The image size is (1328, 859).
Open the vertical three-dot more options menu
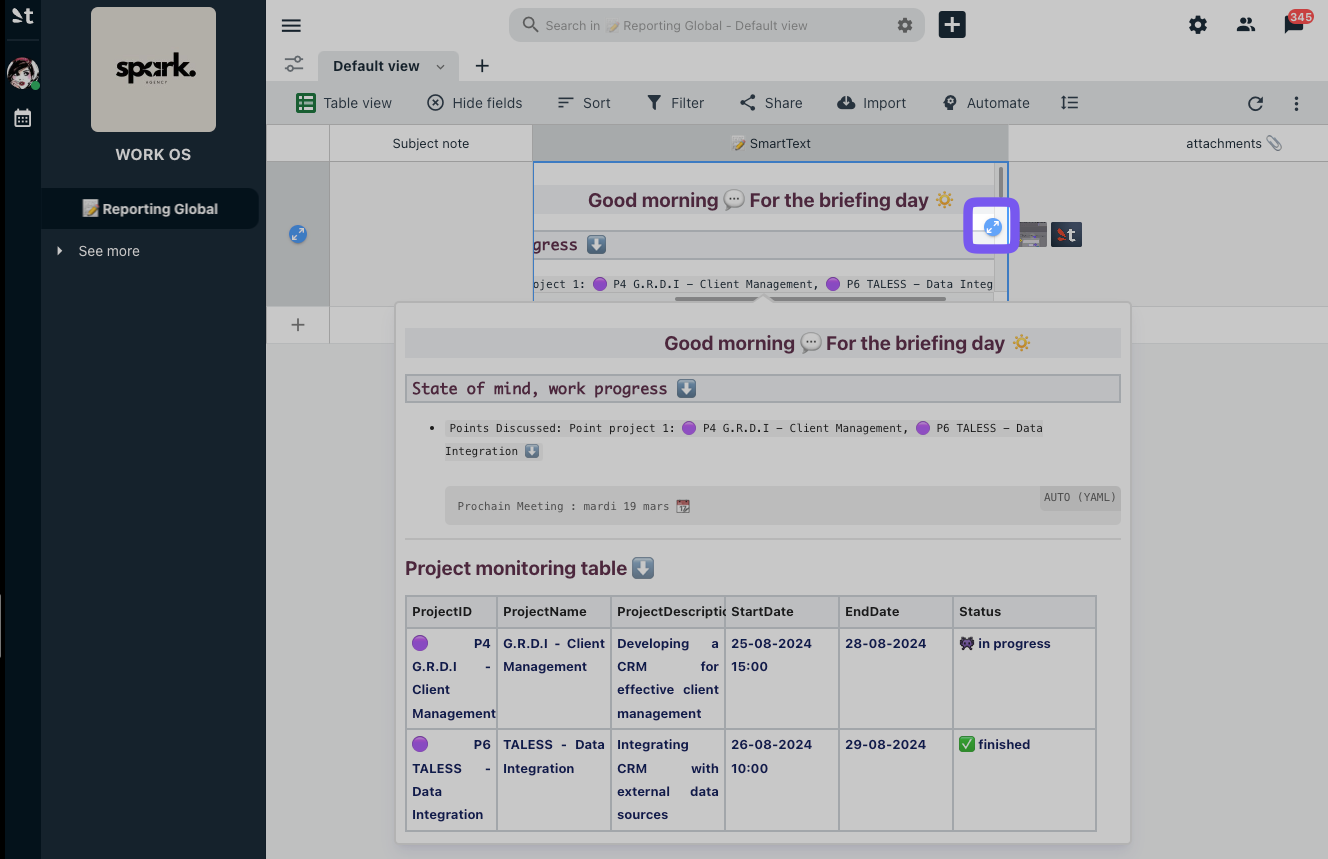[1296, 103]
